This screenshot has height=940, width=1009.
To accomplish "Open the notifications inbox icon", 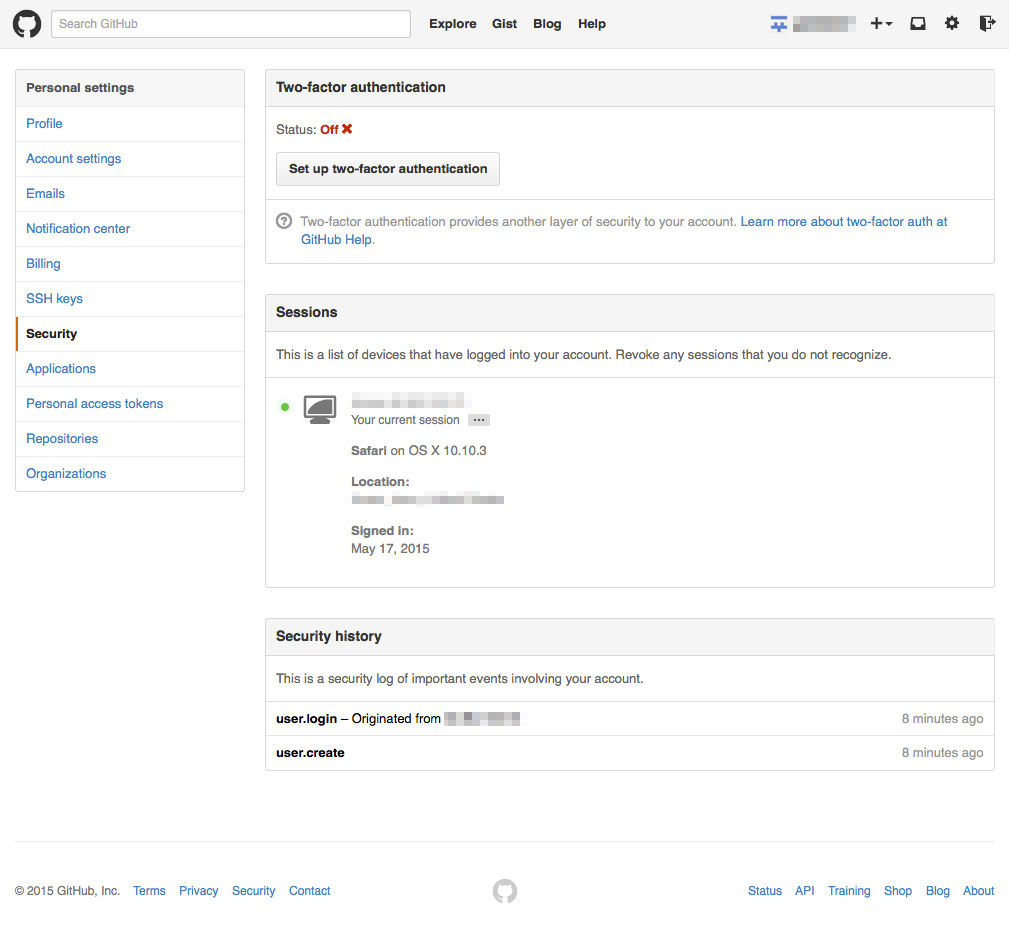I will 918,24.
